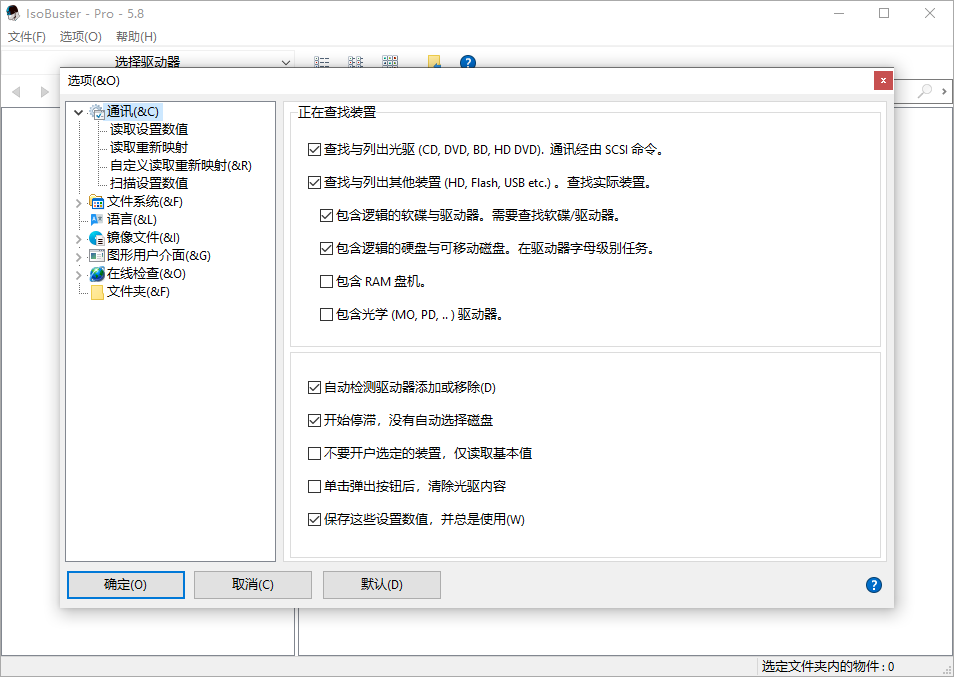
Task: Maximize the IsoBuster window
Action: pyautogui.click(x=884, y=13)
